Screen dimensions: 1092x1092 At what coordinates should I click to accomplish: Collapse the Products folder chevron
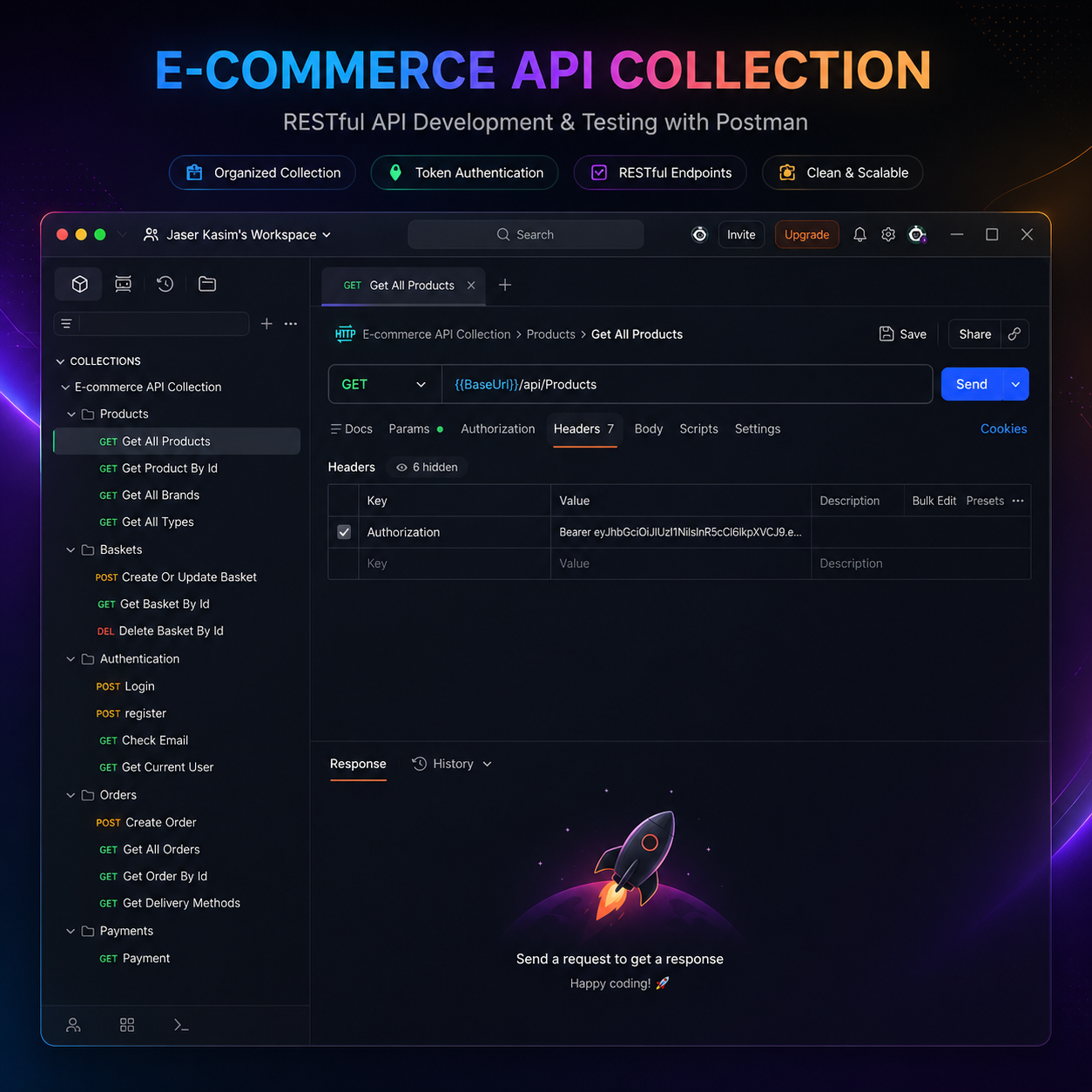(71, 415)
